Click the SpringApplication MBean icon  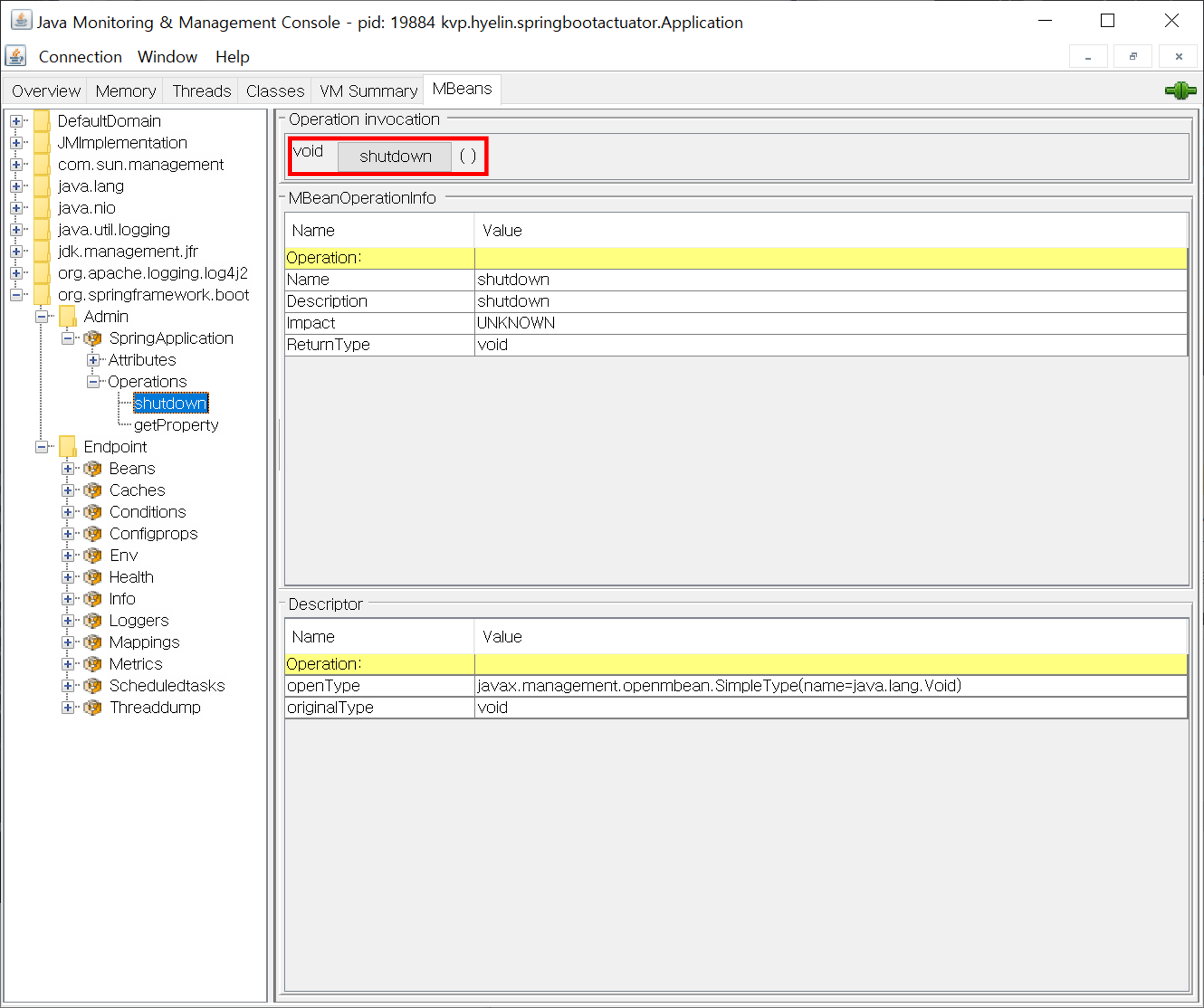(x=92, y=338)
